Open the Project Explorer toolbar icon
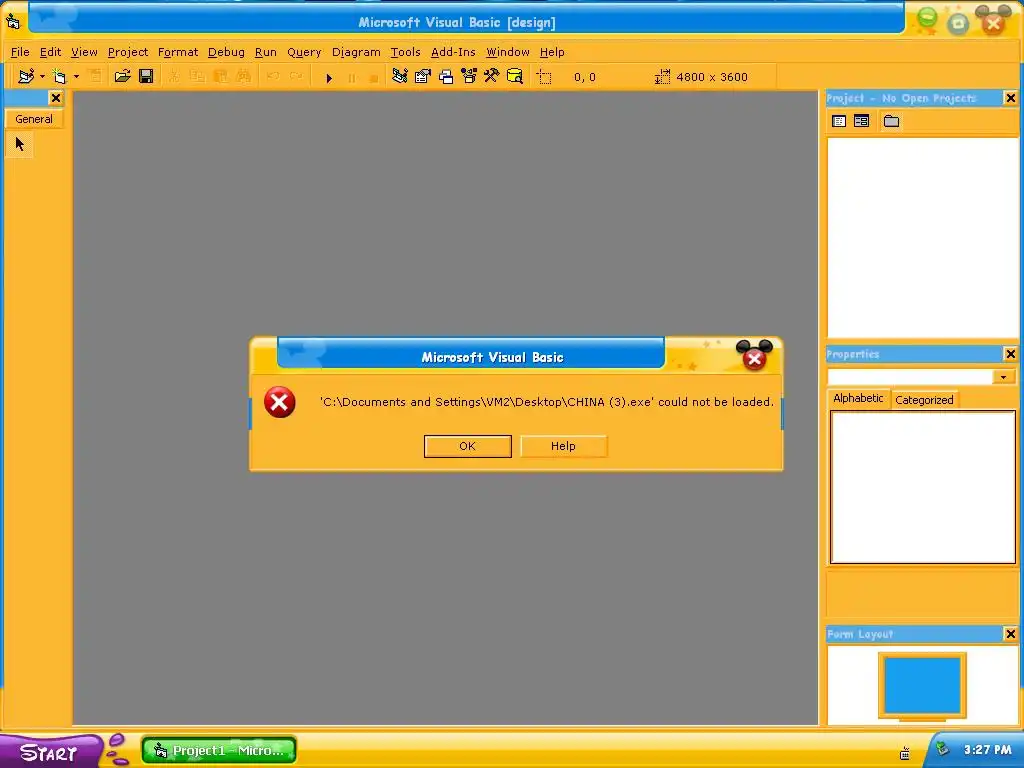Viewport: 1024px width, 768px height. pos(400,76)
